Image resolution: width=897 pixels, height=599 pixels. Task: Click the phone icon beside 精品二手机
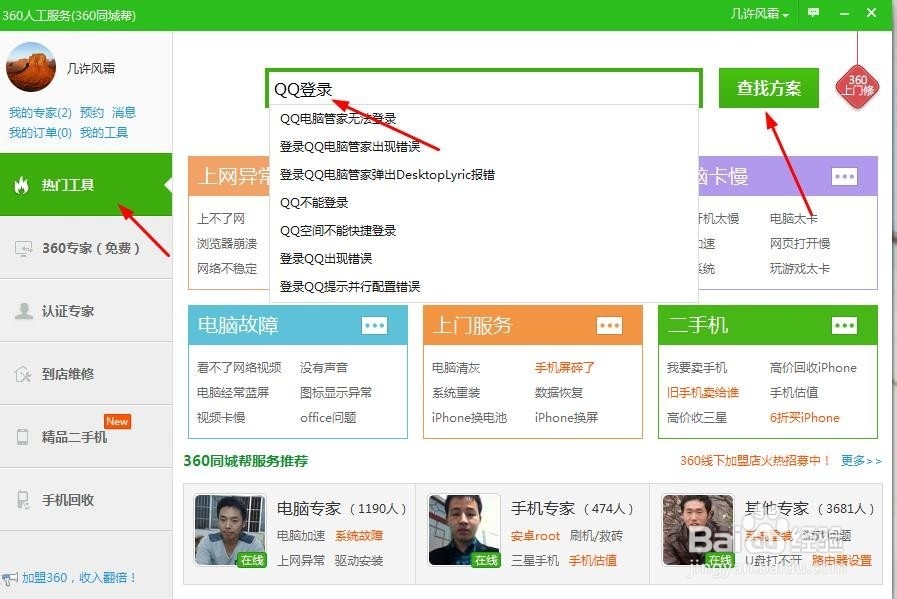click(22, 437)
